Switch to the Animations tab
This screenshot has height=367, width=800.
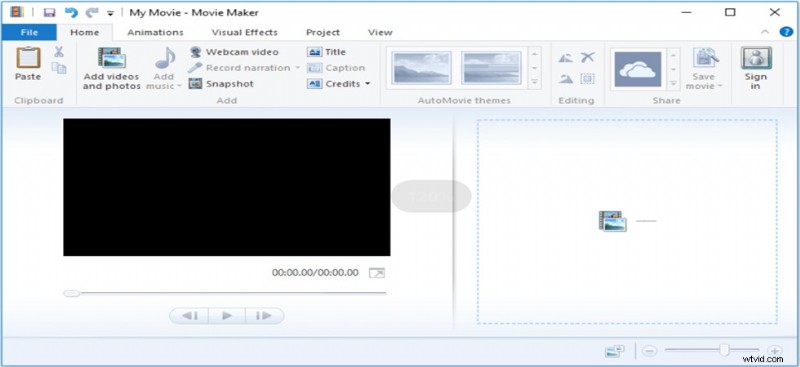coord(155,32)
